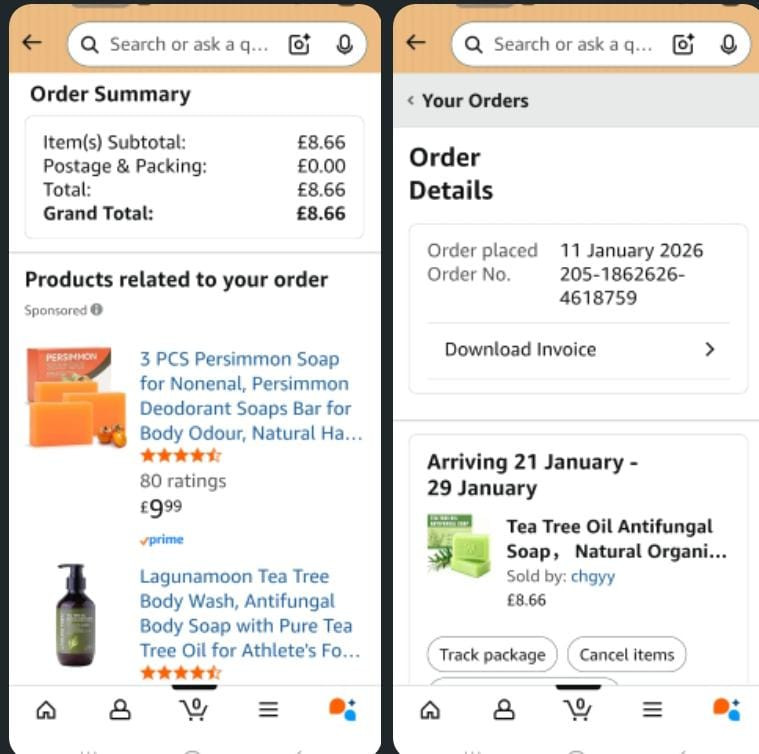Open Lagunamoon Tea Tree Body Wash link
The image size is (759, 754).
click(250, 614)
